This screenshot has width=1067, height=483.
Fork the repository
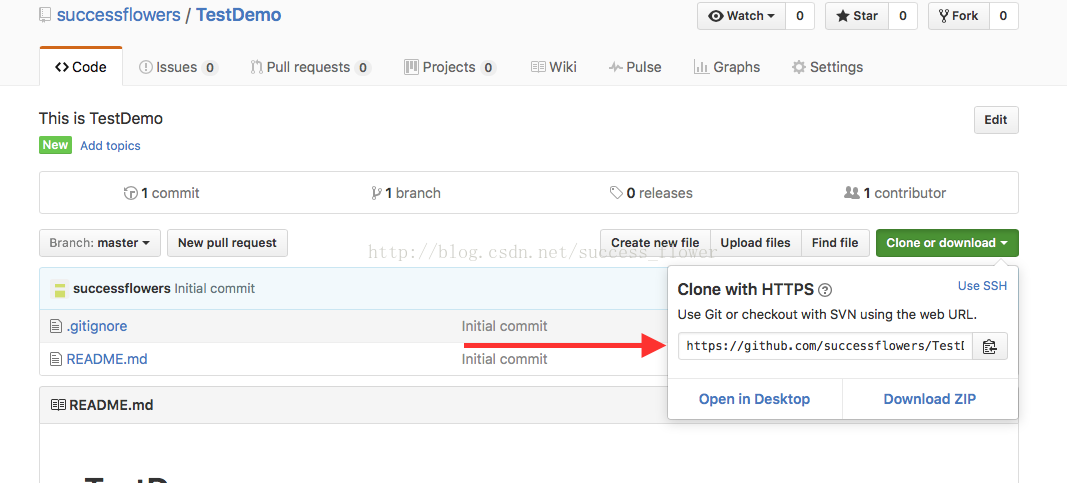[x=958, y=16]
